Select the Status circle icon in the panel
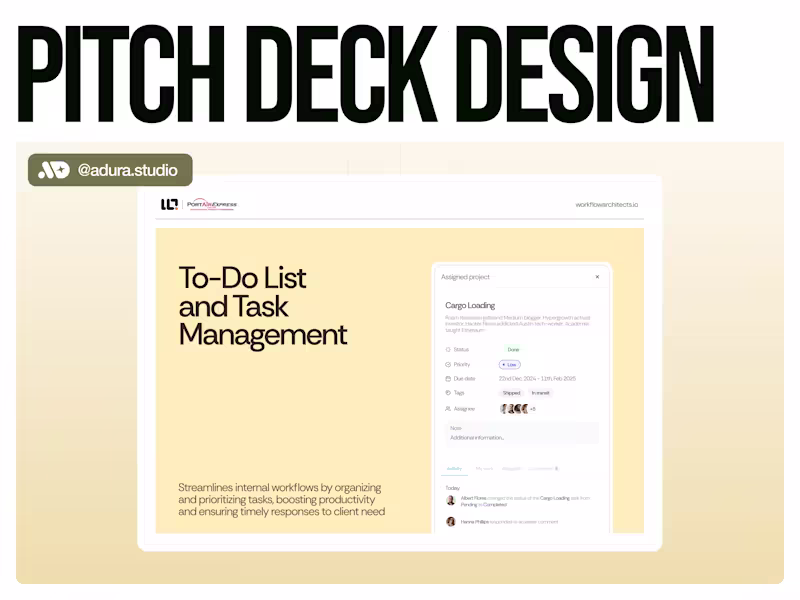 [448, 349]
